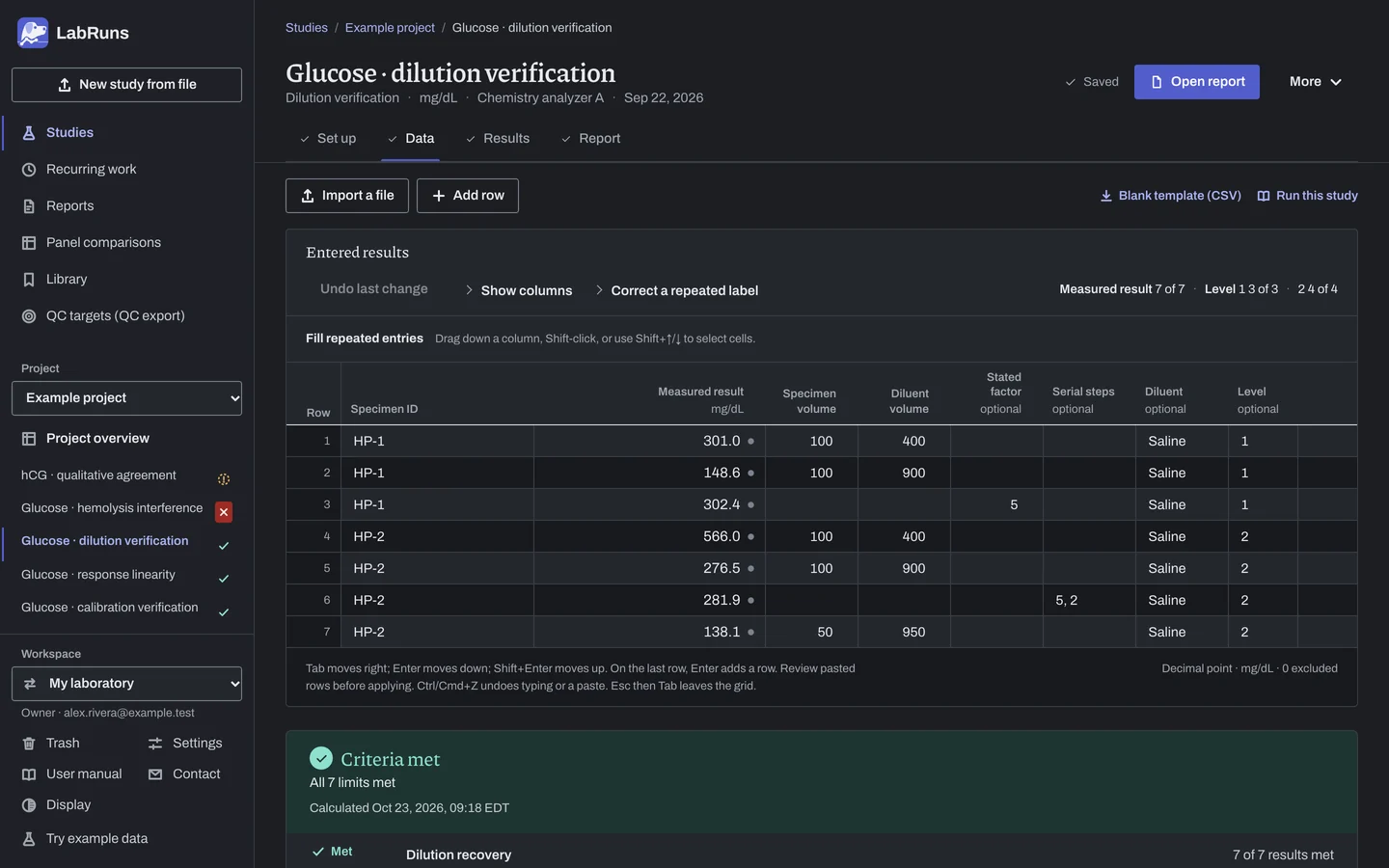Download the Blank template (CSV)
This screenshot has width=1389, height=868.
pos(1170,196)
